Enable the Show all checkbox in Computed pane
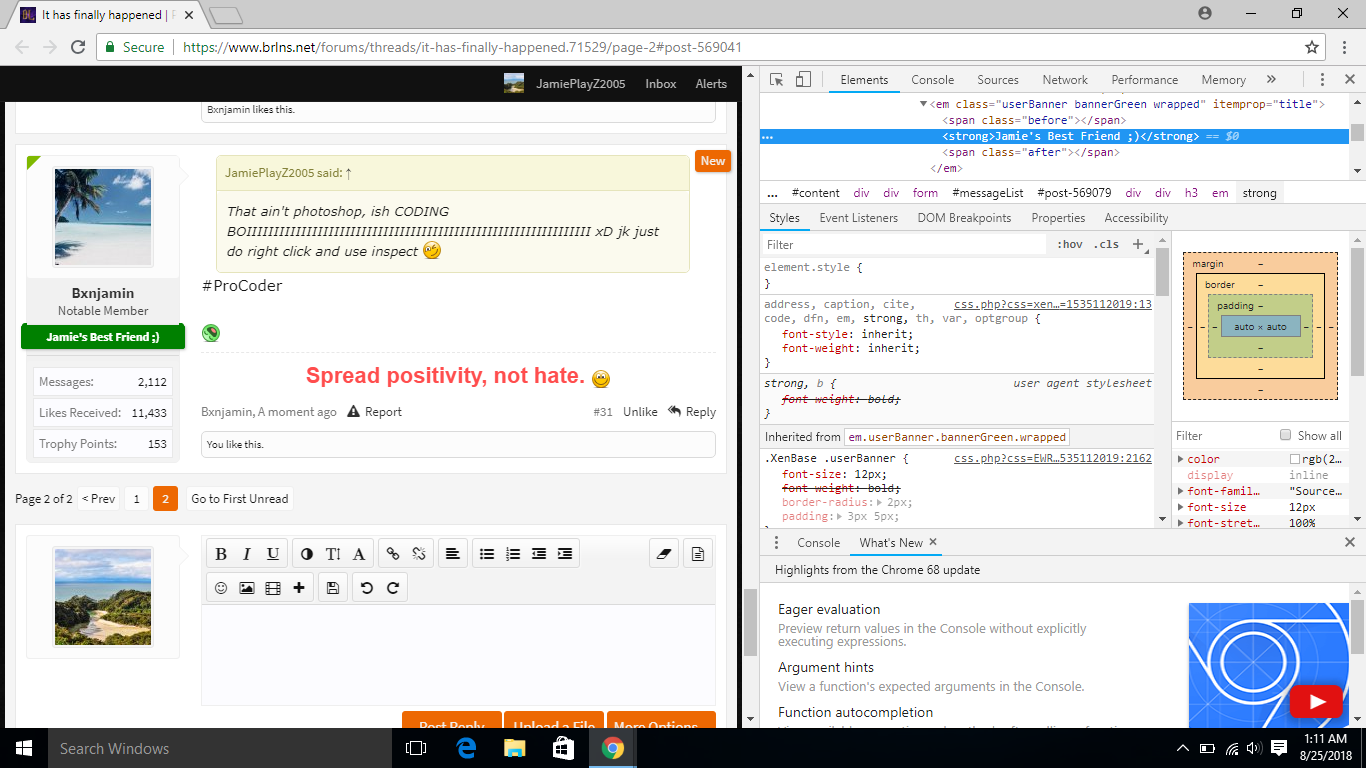This screenshot has width=1366, height=768. 1286,435
